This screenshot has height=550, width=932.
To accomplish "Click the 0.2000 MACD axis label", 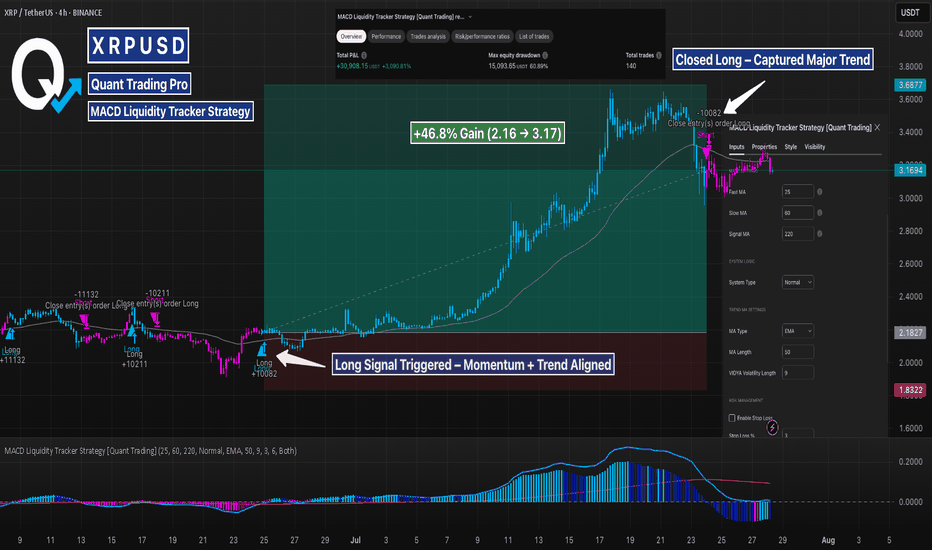I will (910, 461).
